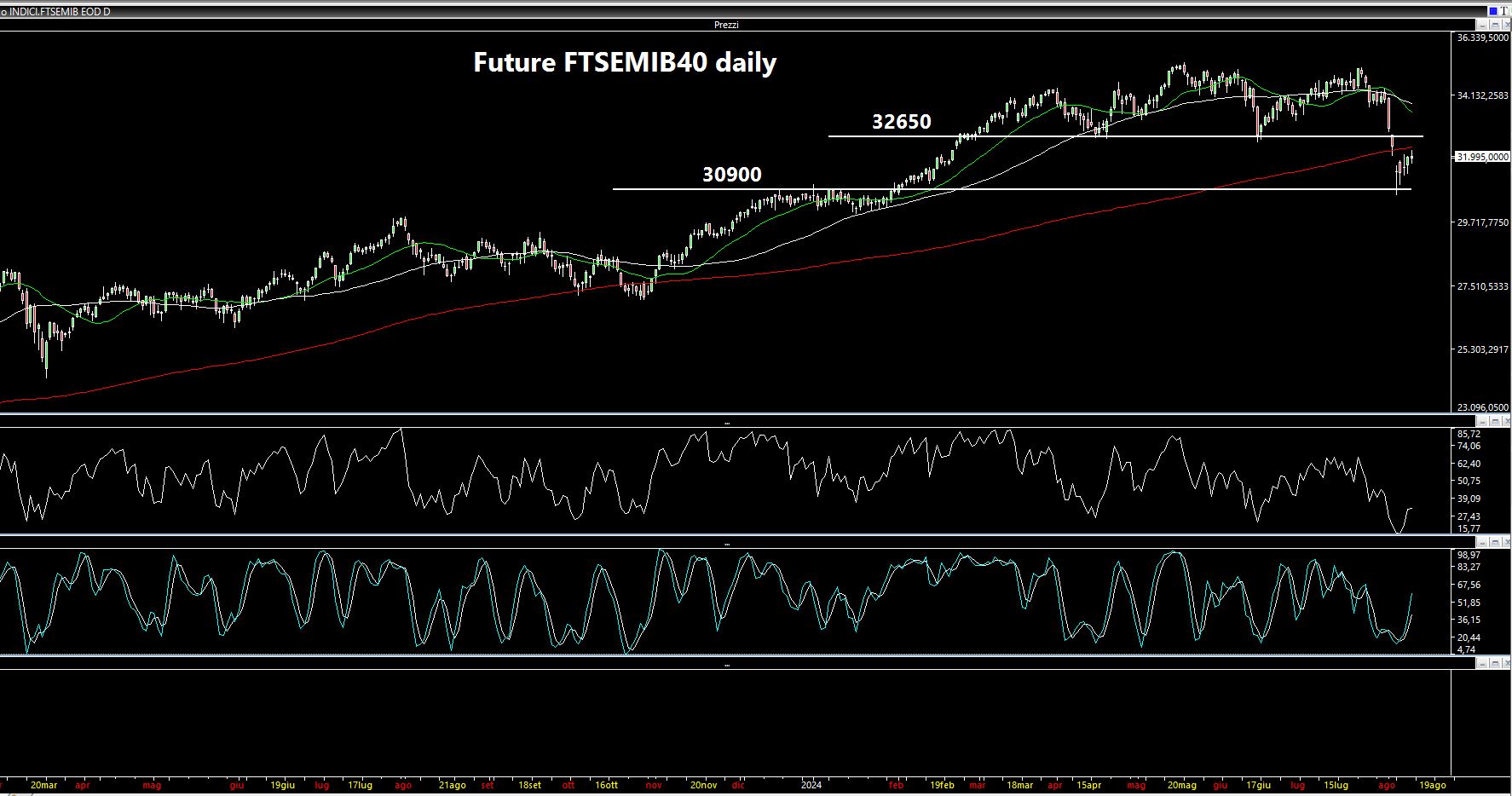Click price axis value 25.303,2917

(1482, 349)
